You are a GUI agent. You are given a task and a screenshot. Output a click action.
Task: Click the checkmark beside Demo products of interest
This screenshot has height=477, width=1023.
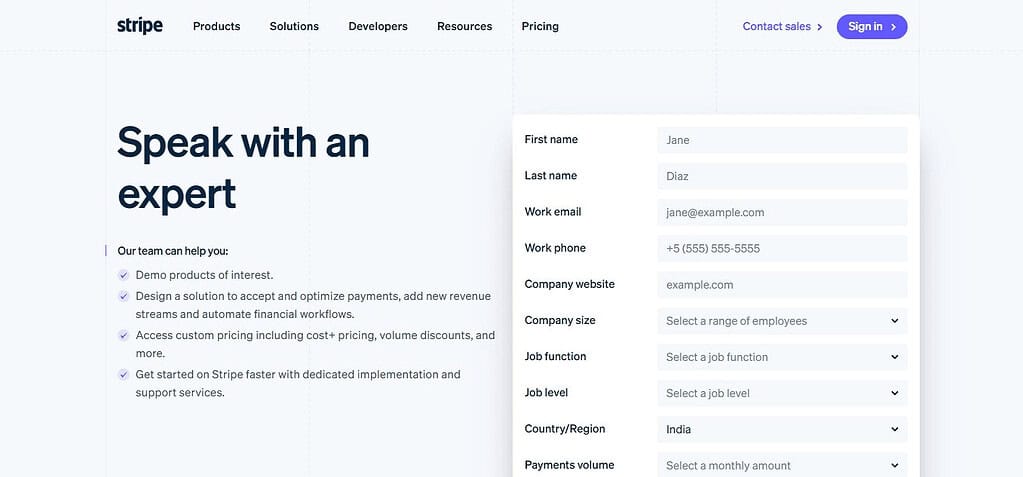coord(123,275)
